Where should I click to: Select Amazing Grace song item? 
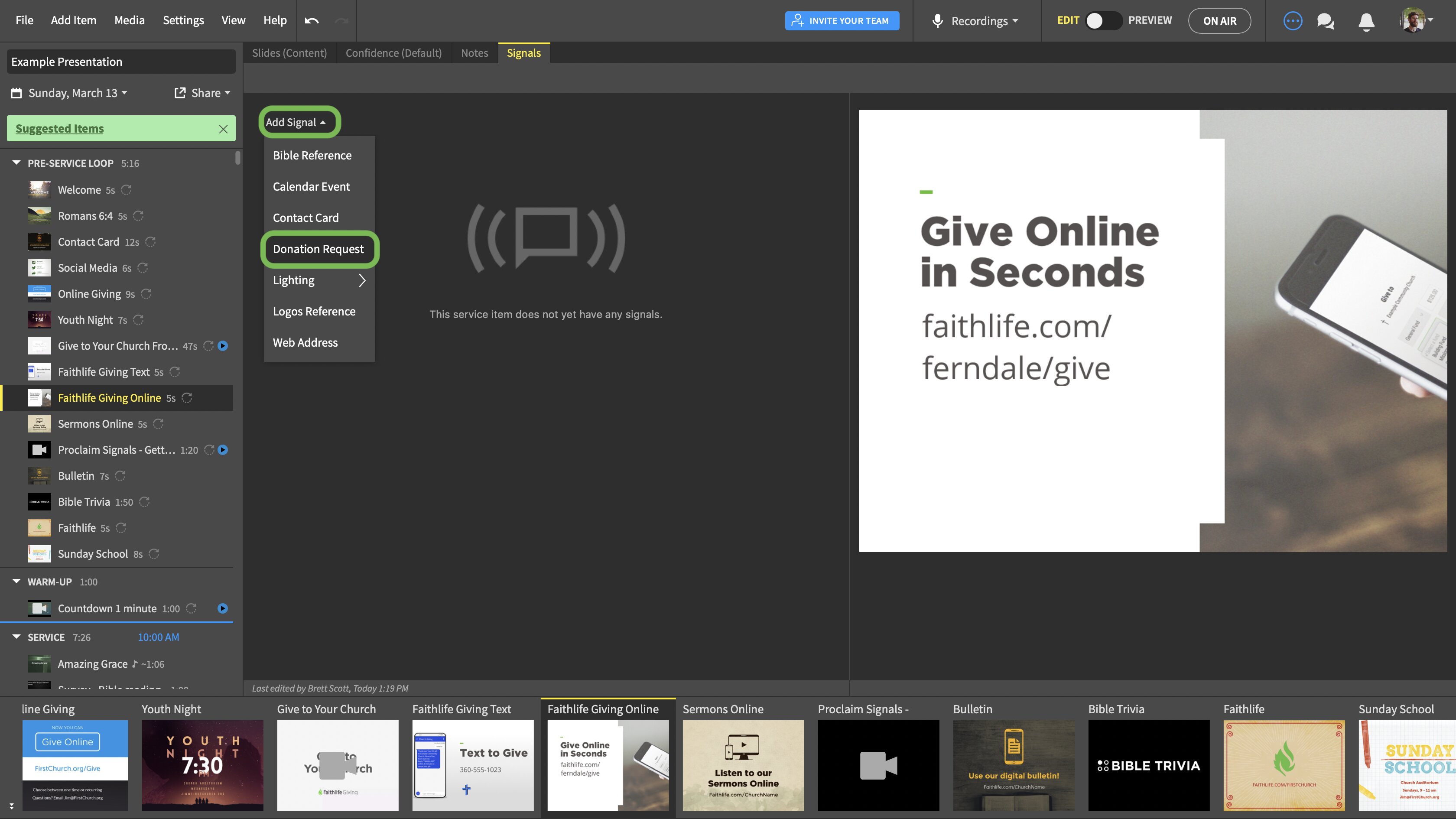point(117,664)
